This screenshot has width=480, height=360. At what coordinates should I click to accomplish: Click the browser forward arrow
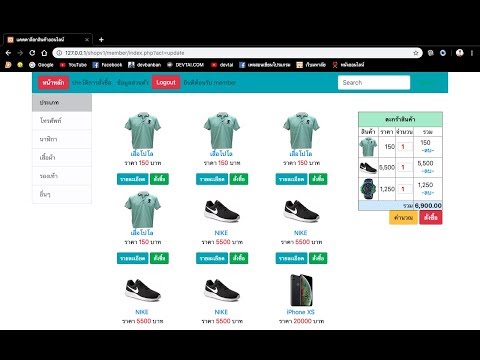pos(20,53)
